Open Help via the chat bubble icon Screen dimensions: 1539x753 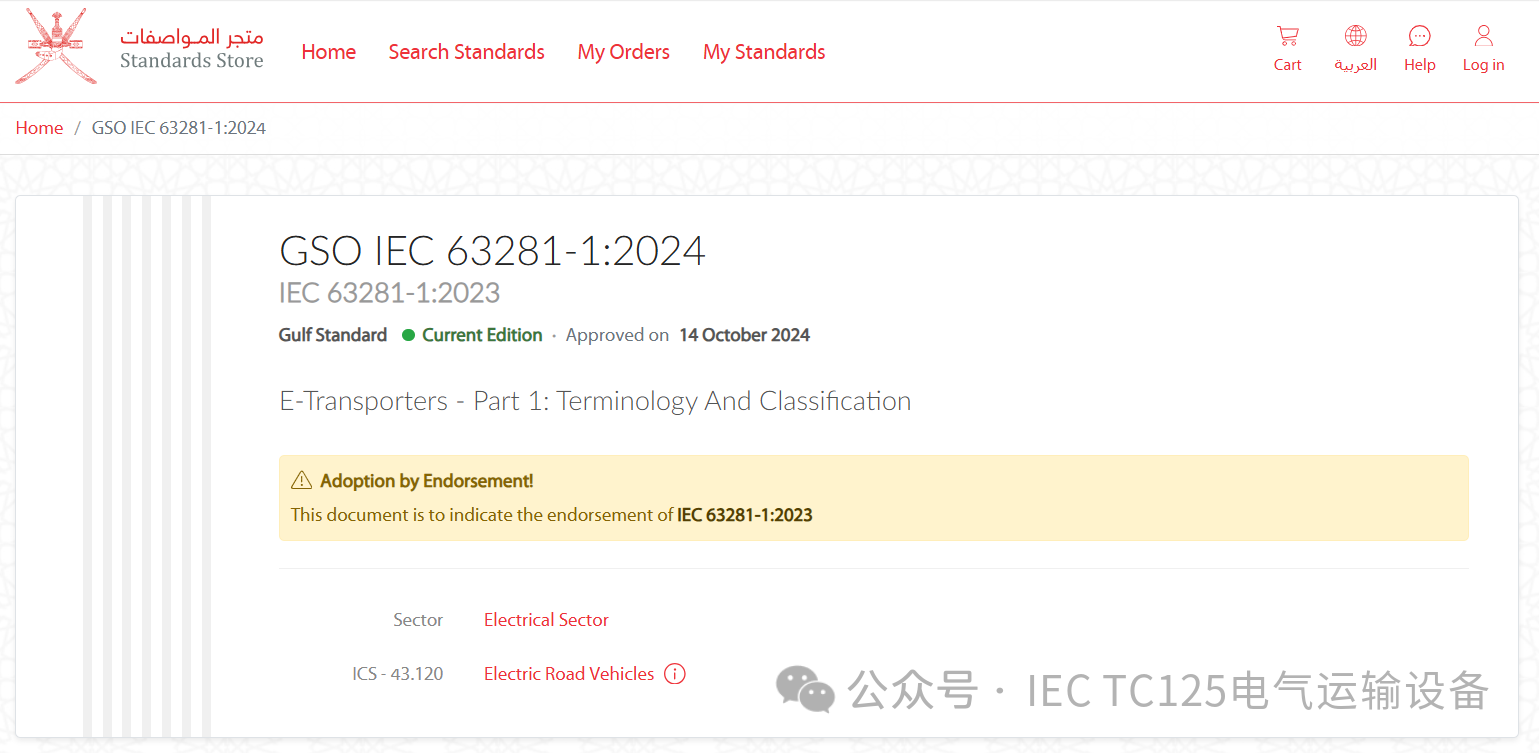(x=1419, y=37)
